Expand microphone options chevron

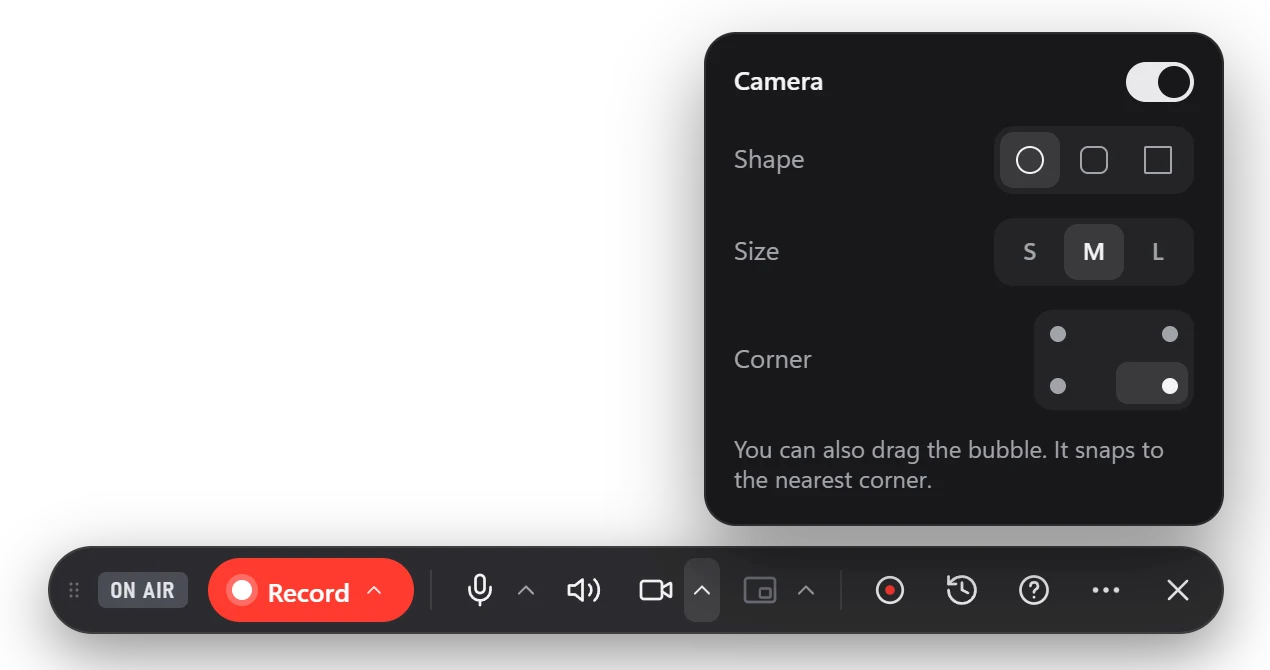526,591
